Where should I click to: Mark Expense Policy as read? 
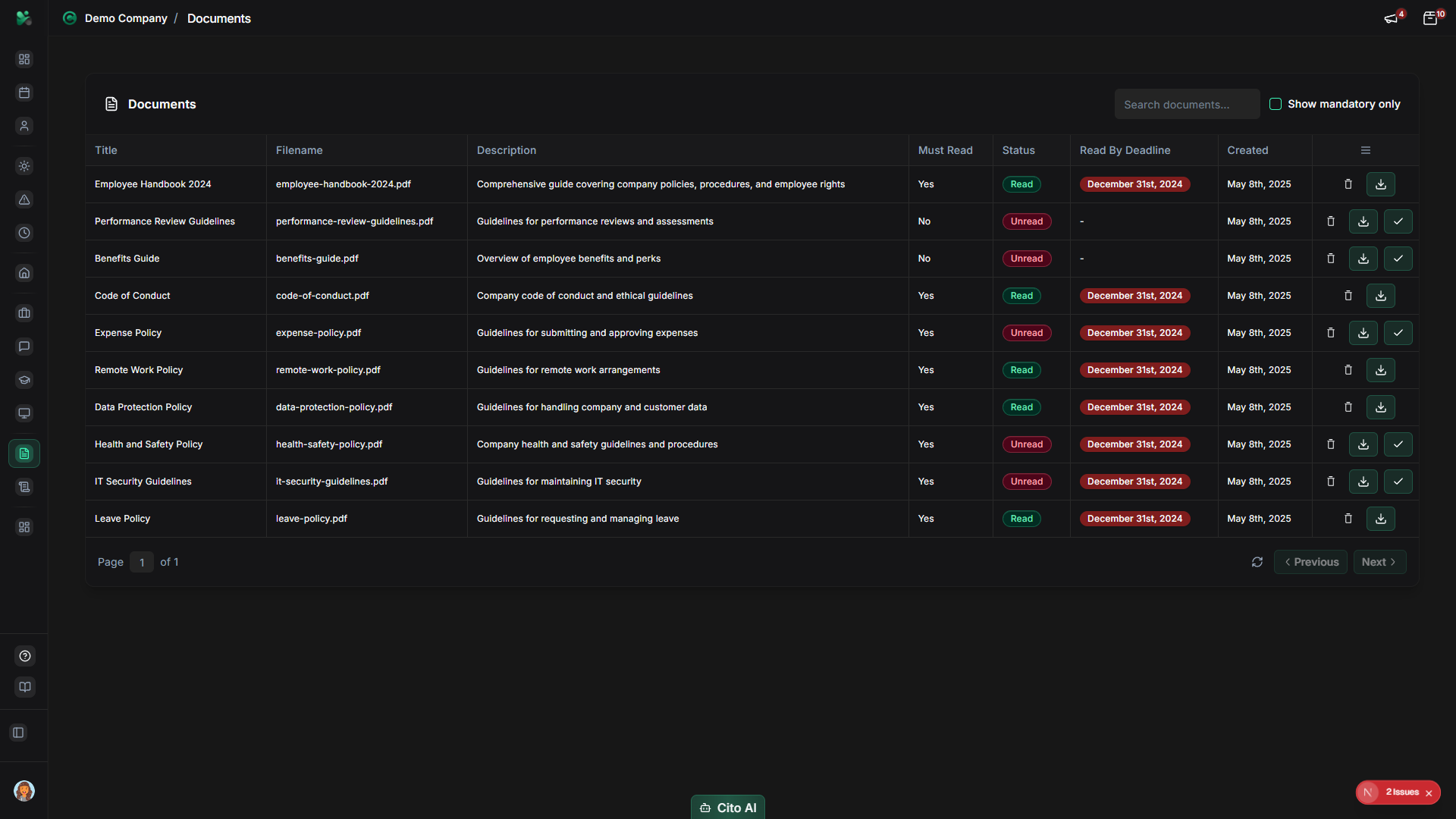[x=1398, y=333]
